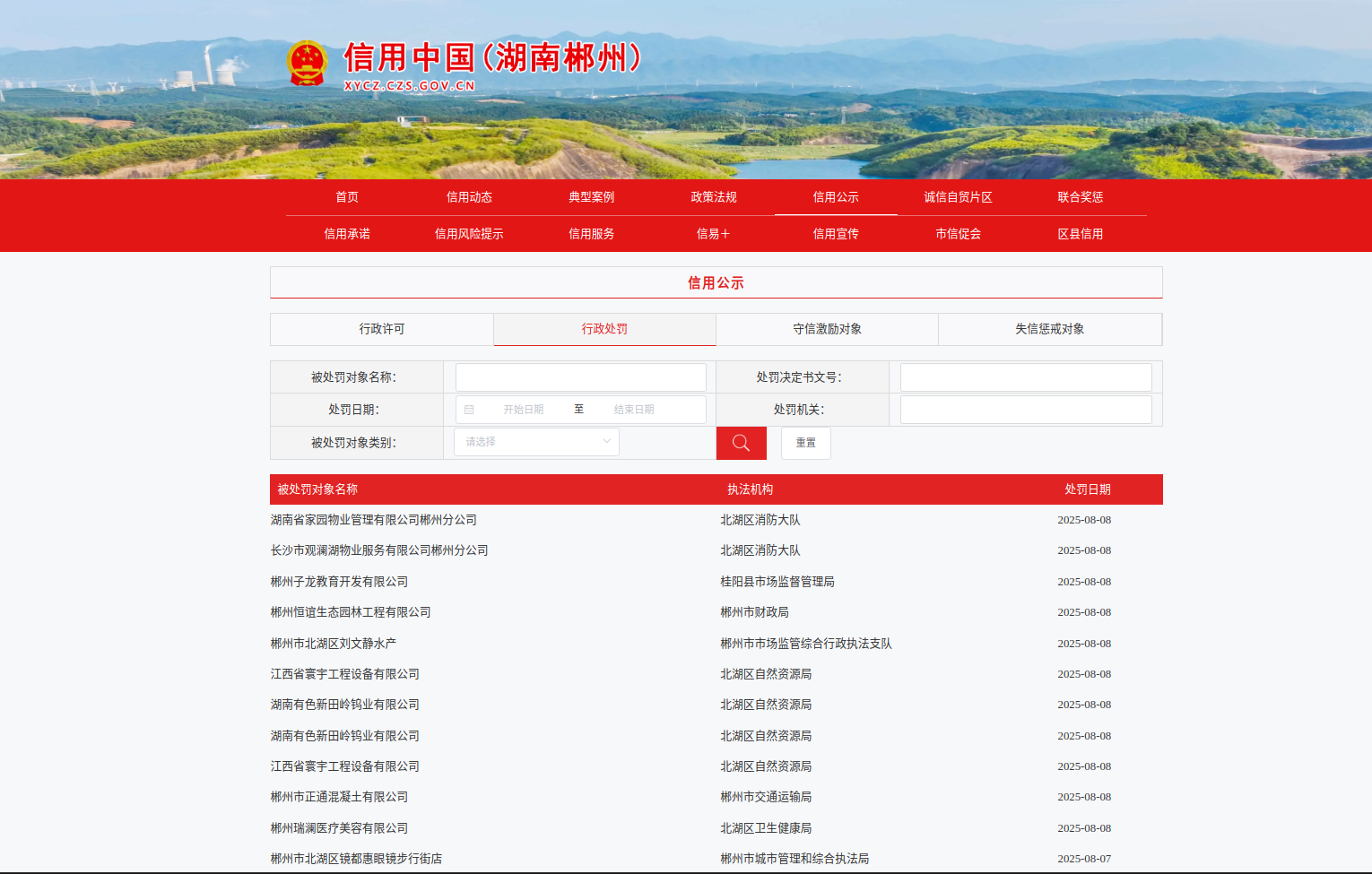Select 信用风险提示 in the navigation bar
Image resolution: width=1372 pixels, height=874 pixels.
coord(469,234)
